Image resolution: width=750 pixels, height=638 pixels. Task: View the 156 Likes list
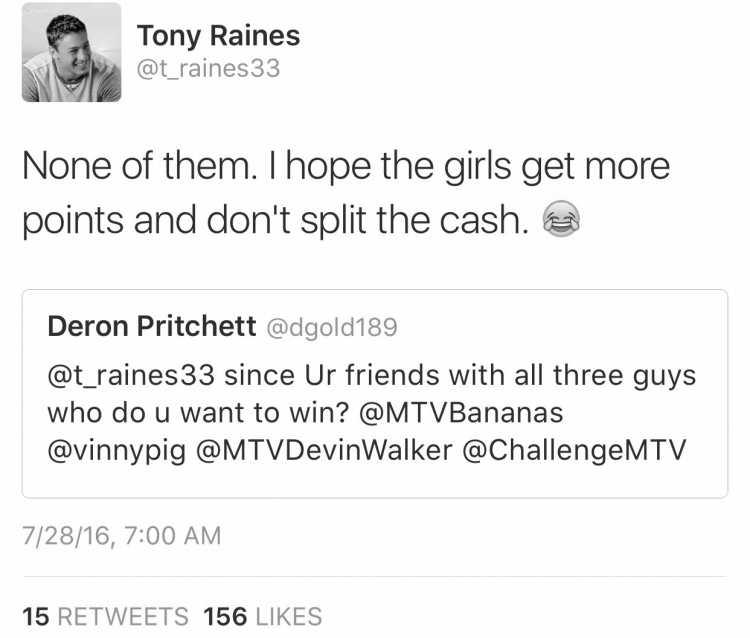(263, 616)
